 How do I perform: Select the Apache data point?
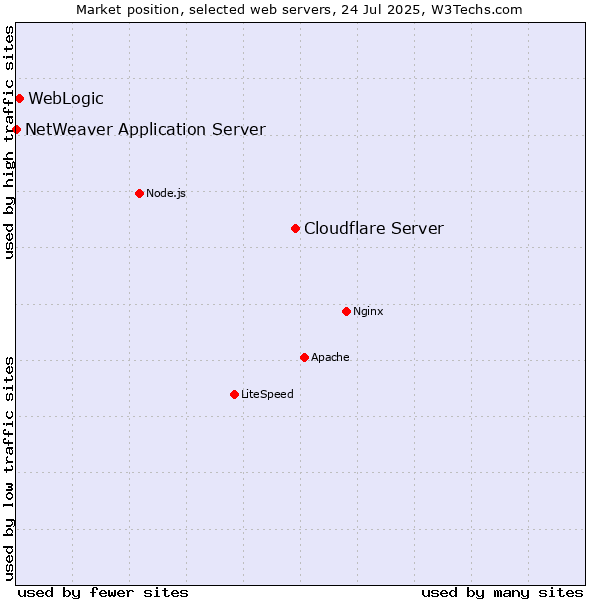pyautogui.click(x=304, y=358)
